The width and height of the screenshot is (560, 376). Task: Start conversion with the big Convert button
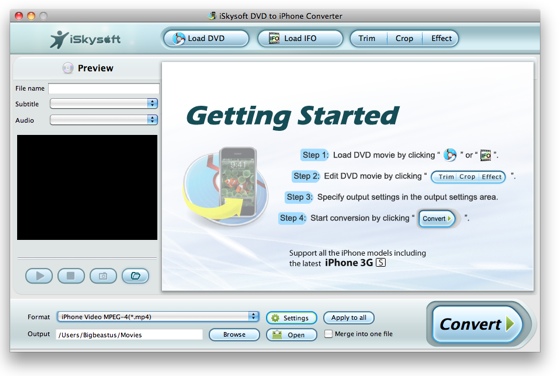click(477, 324)
